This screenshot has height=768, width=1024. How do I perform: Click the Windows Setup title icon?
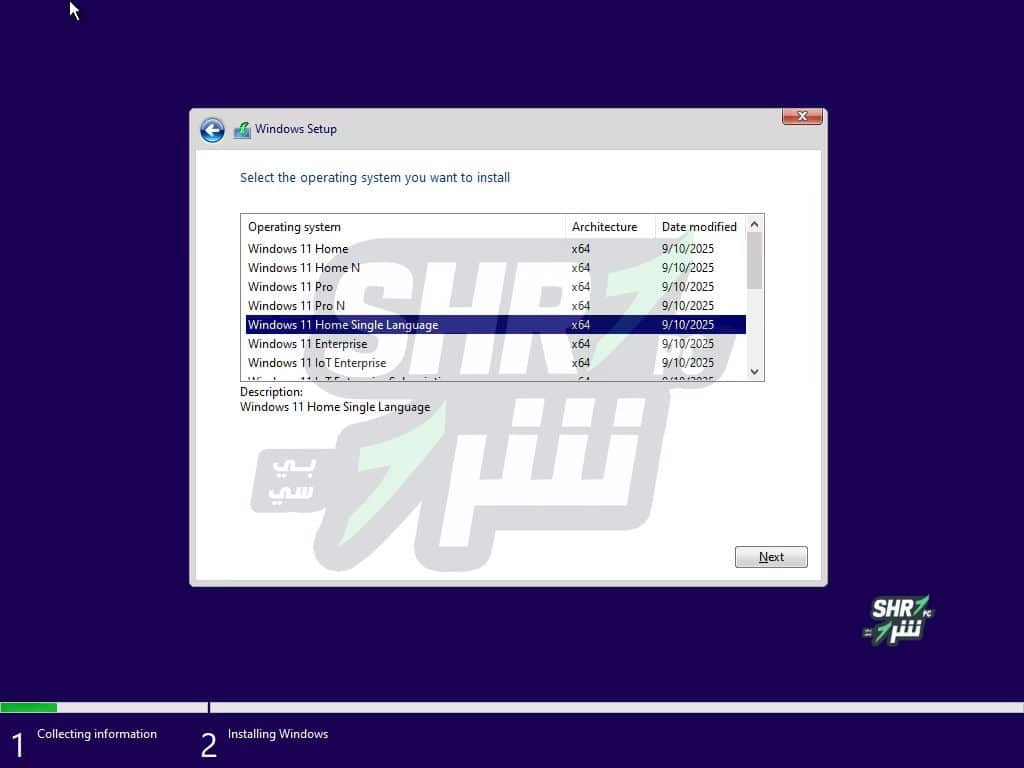242,130
